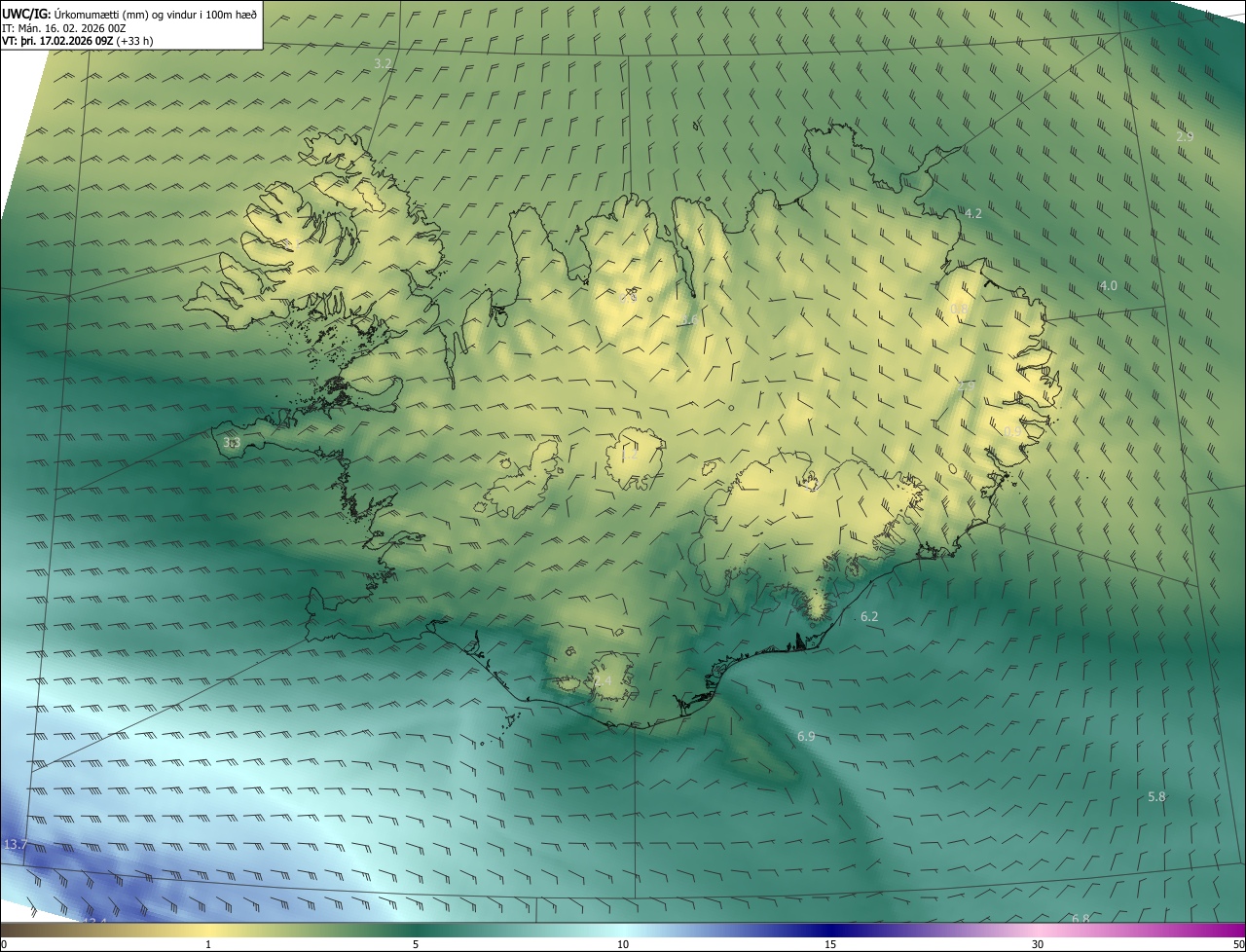This screenshot has height=952, width=1246.
Task: Click the 10 tick on color scale
Action: (x=623, y=944)
